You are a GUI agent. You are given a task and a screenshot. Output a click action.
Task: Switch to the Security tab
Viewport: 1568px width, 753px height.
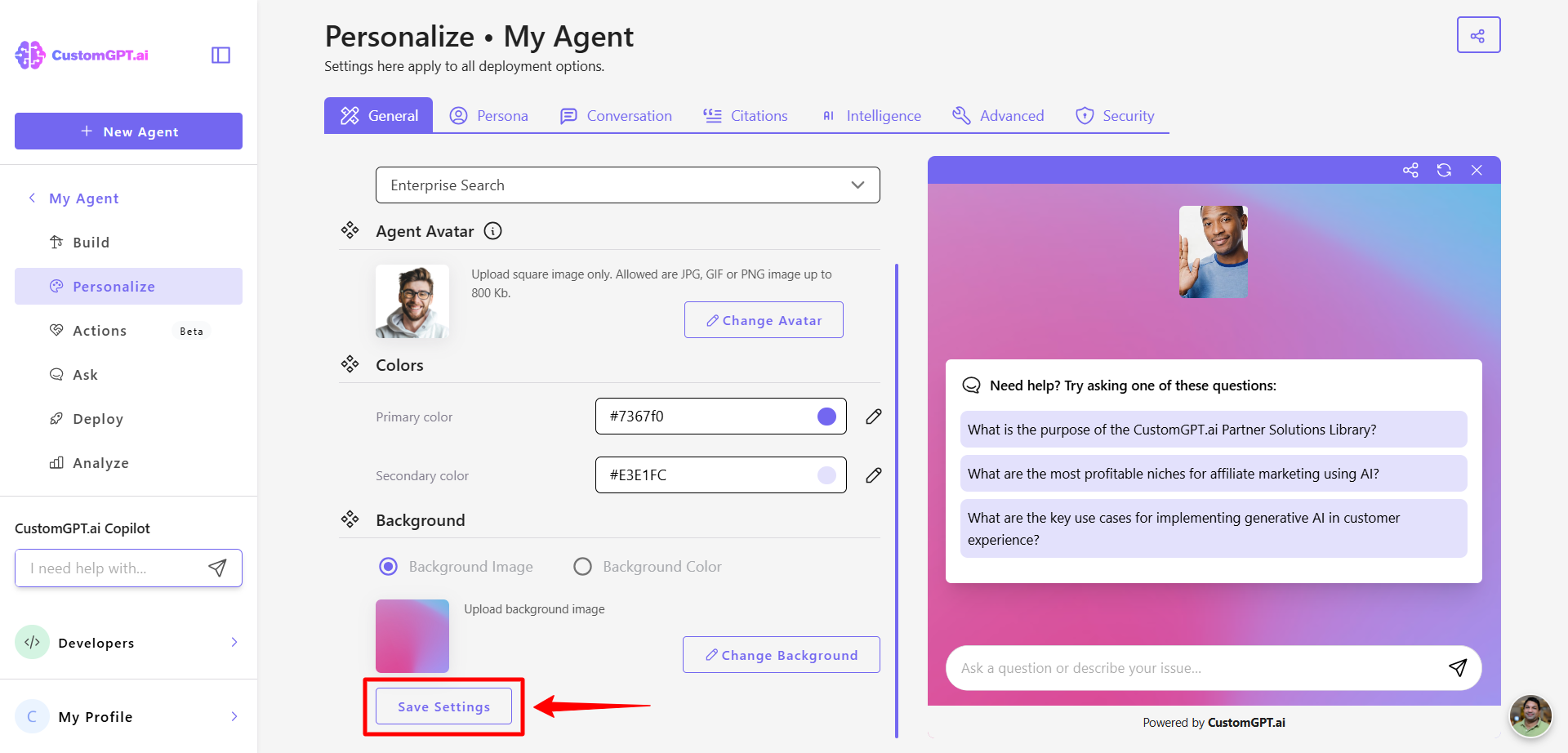click(x=1115, y=115)
